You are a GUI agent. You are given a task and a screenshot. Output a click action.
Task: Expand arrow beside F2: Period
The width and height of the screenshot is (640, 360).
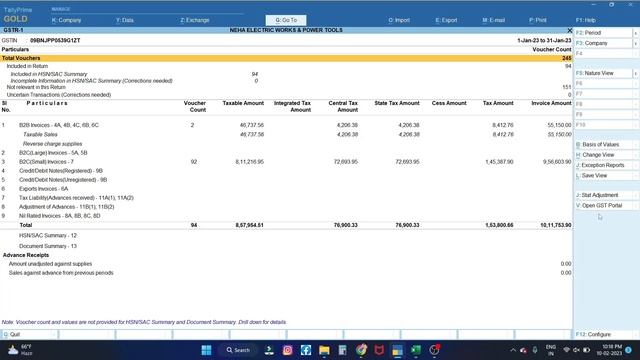pyautogui.click(x=636, y=33)
